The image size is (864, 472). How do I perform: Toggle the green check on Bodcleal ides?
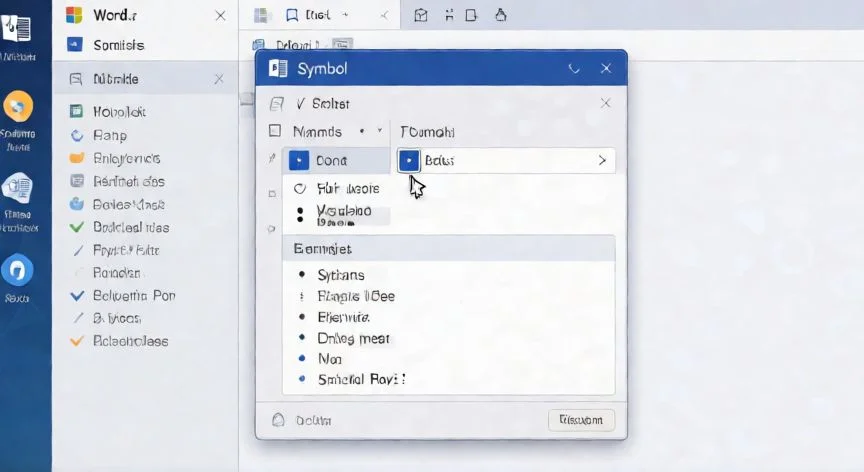pyautogui.click(x=77, y=227)
